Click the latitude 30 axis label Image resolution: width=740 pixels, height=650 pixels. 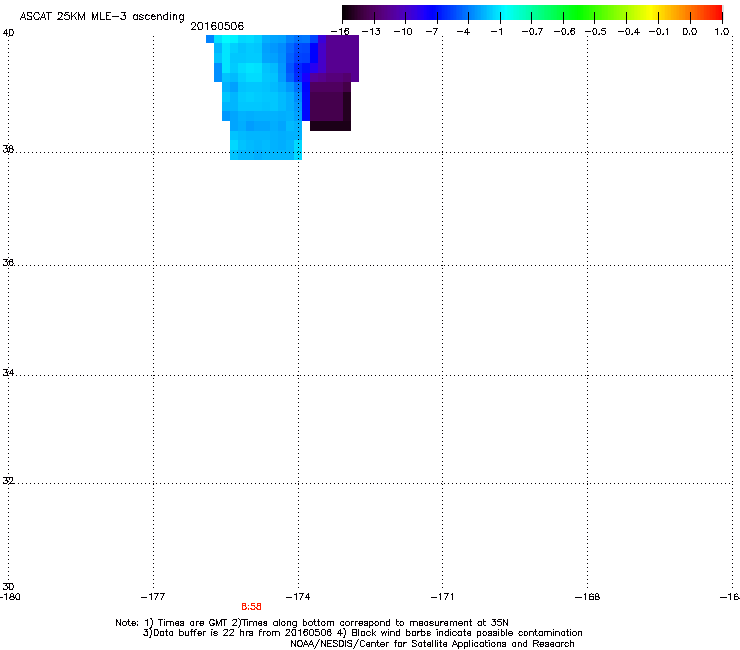pyautogui.click(x=8, y=587)
